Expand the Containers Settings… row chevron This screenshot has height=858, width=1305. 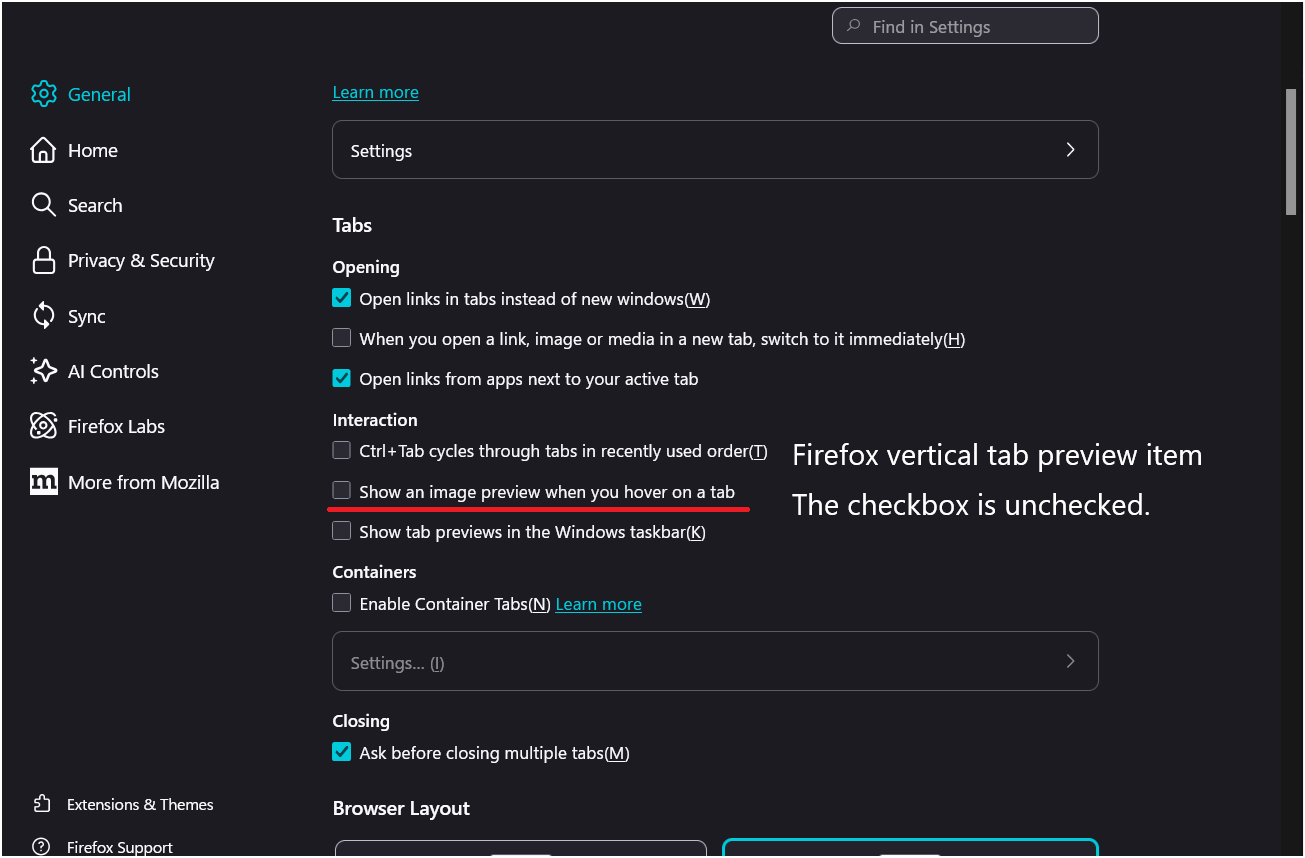pyautogui.click(x=1070, y=661)
